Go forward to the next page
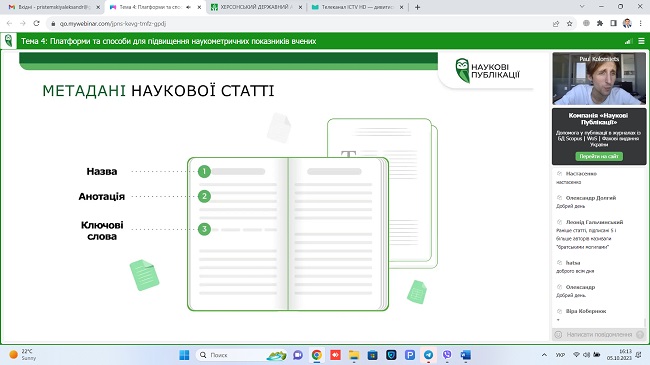This screenshot has height=365, width=650. click(23, 24)
